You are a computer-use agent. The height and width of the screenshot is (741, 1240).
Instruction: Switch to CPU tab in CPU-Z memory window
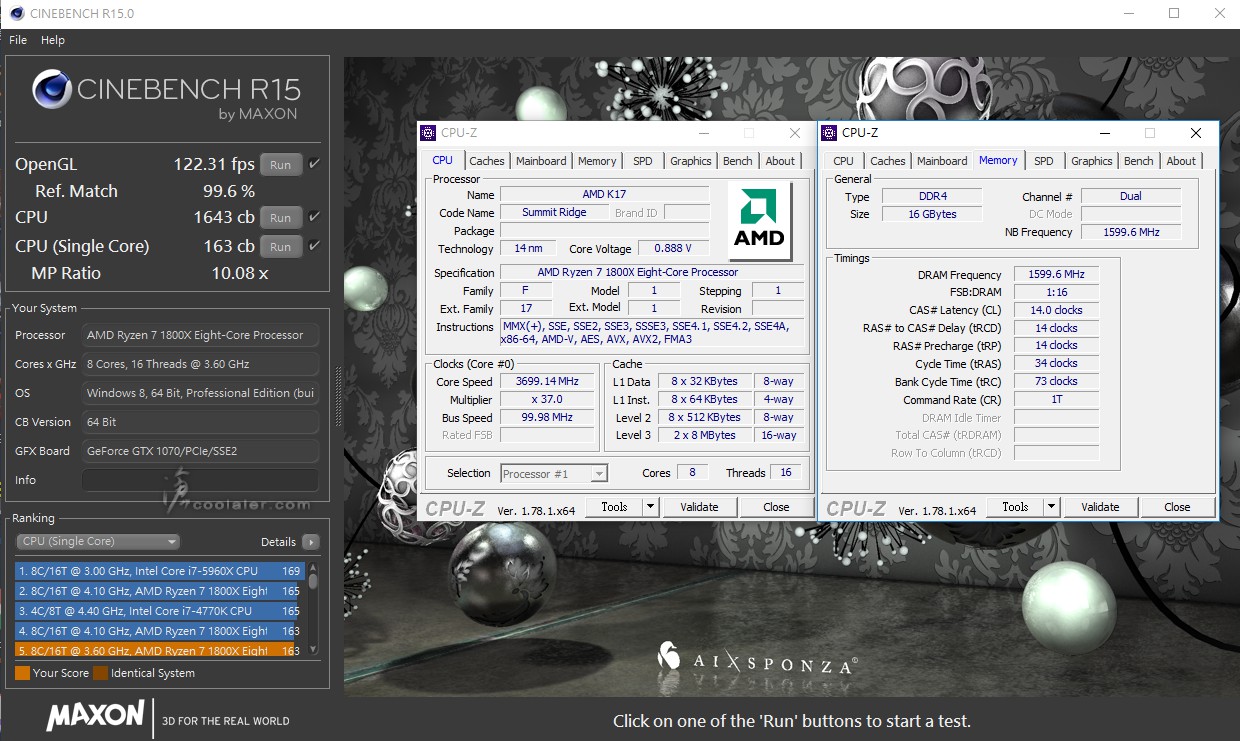844,161
